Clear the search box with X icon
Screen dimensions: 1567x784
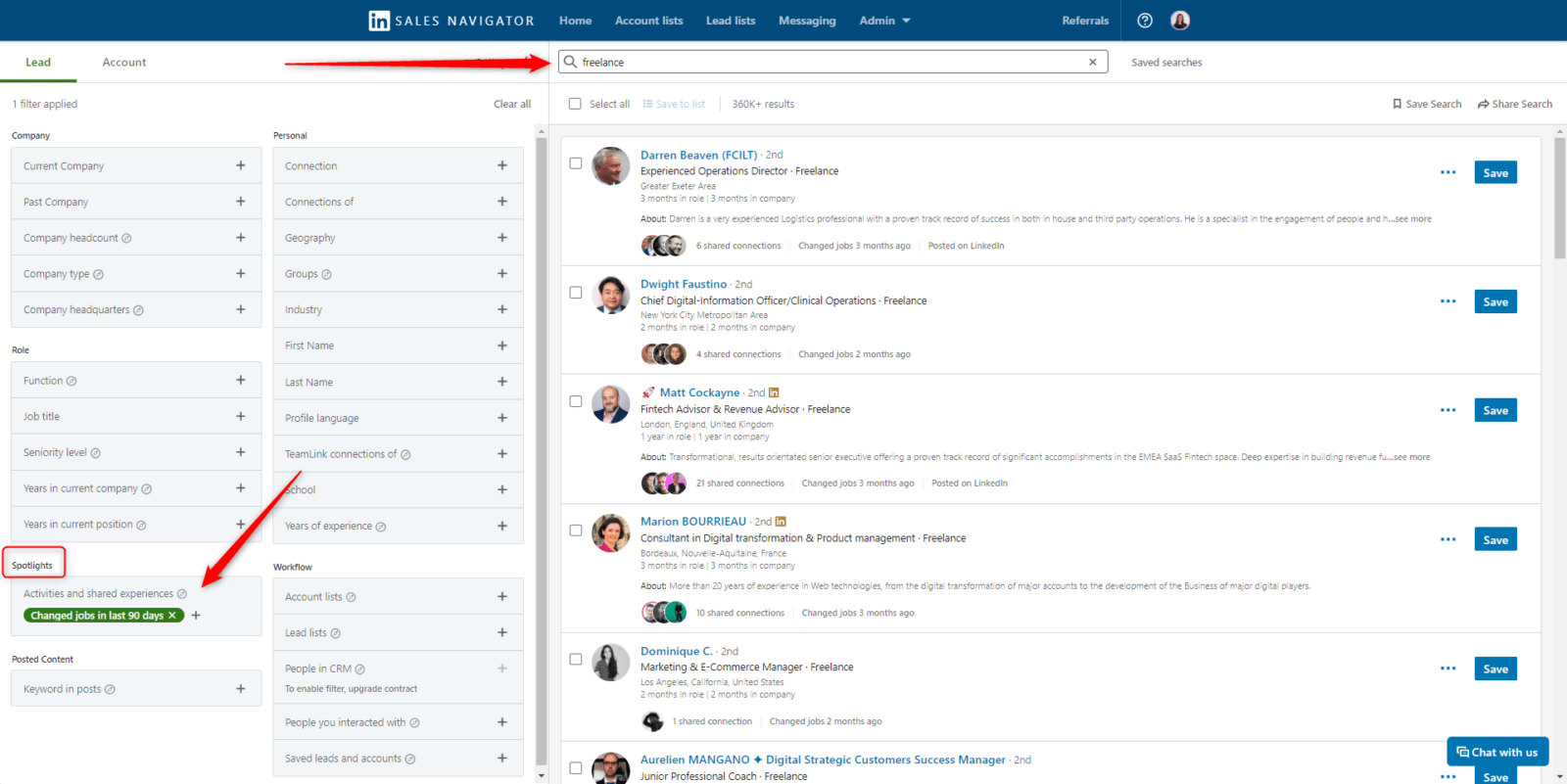pos(1093,62)
